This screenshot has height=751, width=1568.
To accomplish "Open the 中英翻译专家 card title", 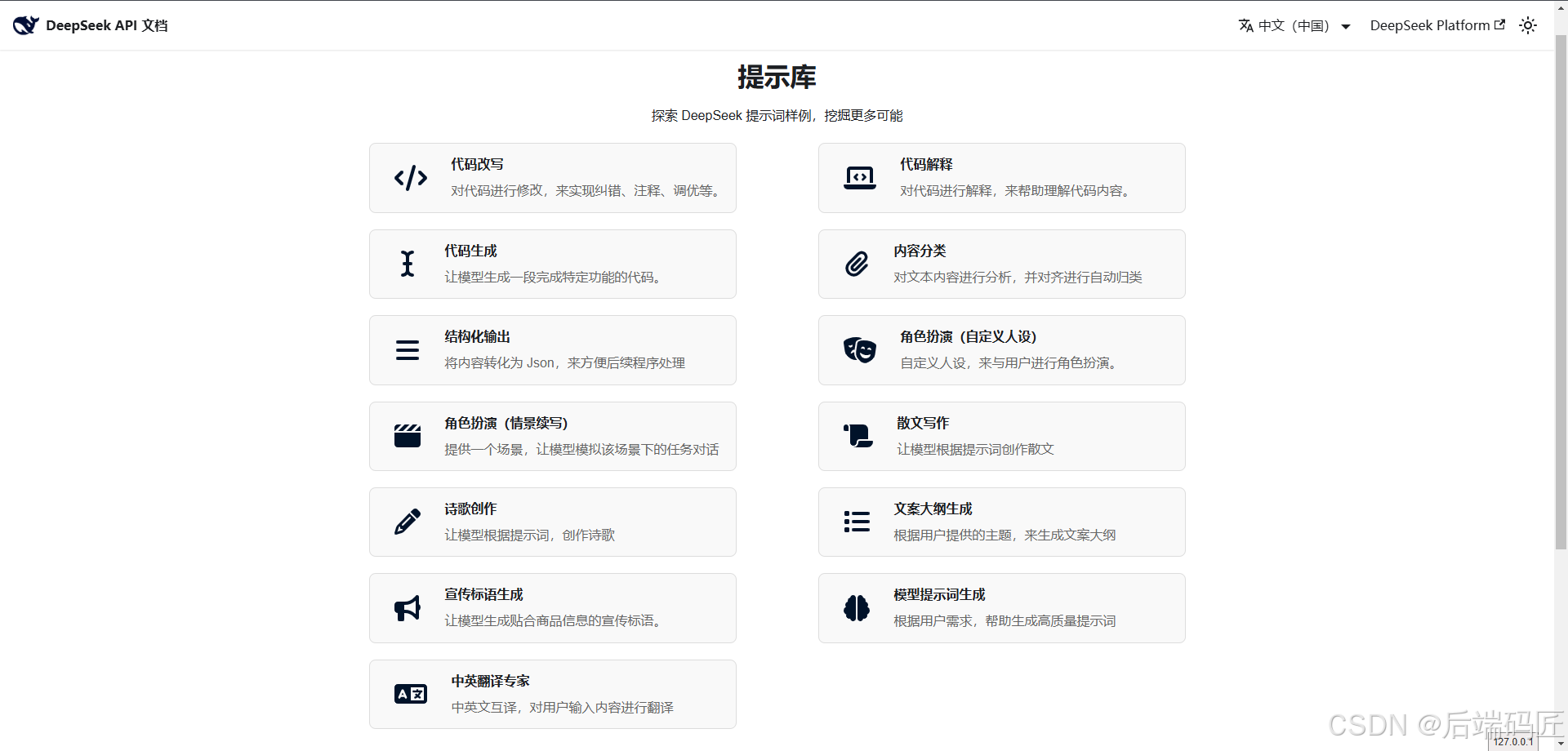I will pos(490,681).
